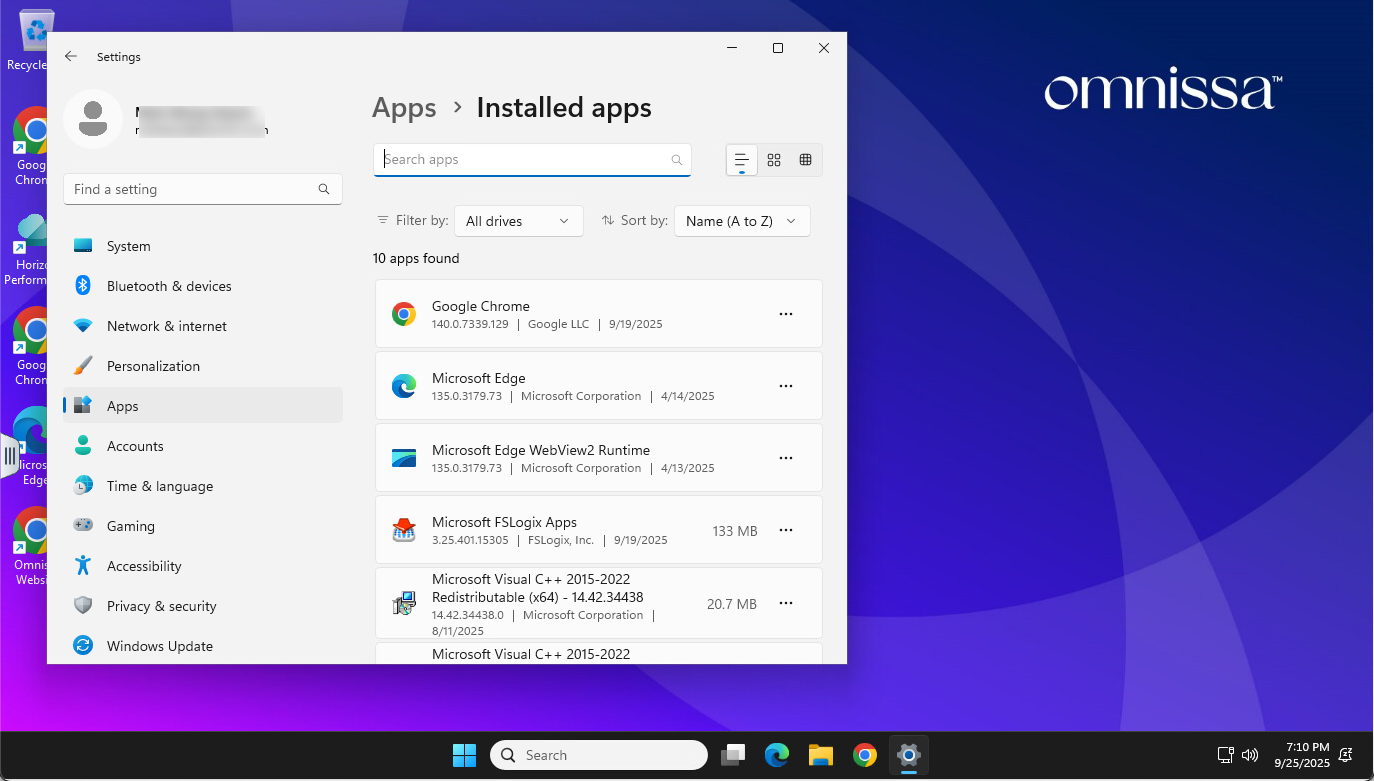The height and width of the screenshot is (781, 1374).
Task: Open more options for Microsoft FSLogix Apps
Action: click(786, 530)
